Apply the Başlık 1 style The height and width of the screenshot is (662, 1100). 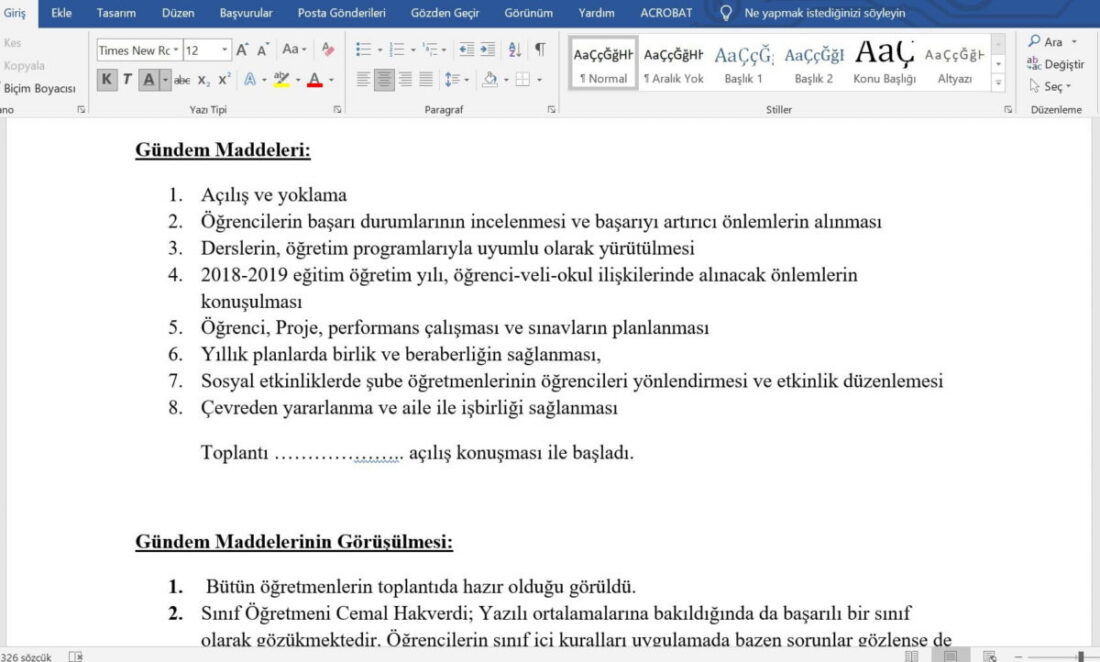click(744, 64)
